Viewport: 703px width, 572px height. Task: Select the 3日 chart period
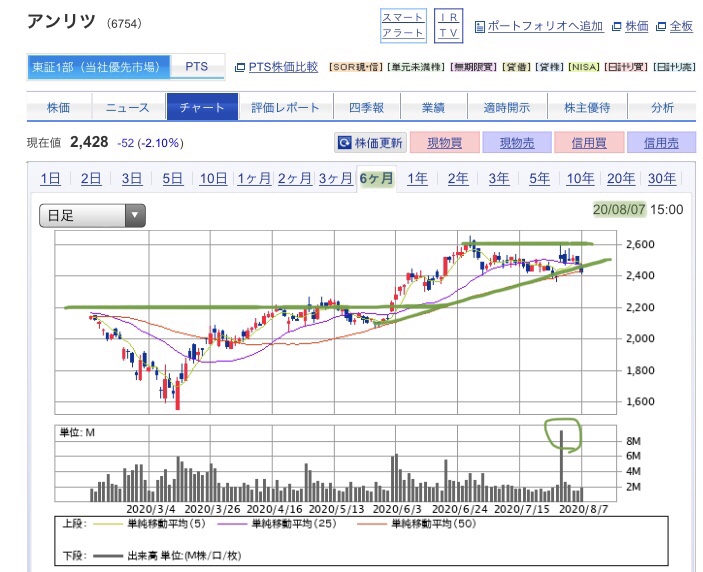click(x=132, y=178)
